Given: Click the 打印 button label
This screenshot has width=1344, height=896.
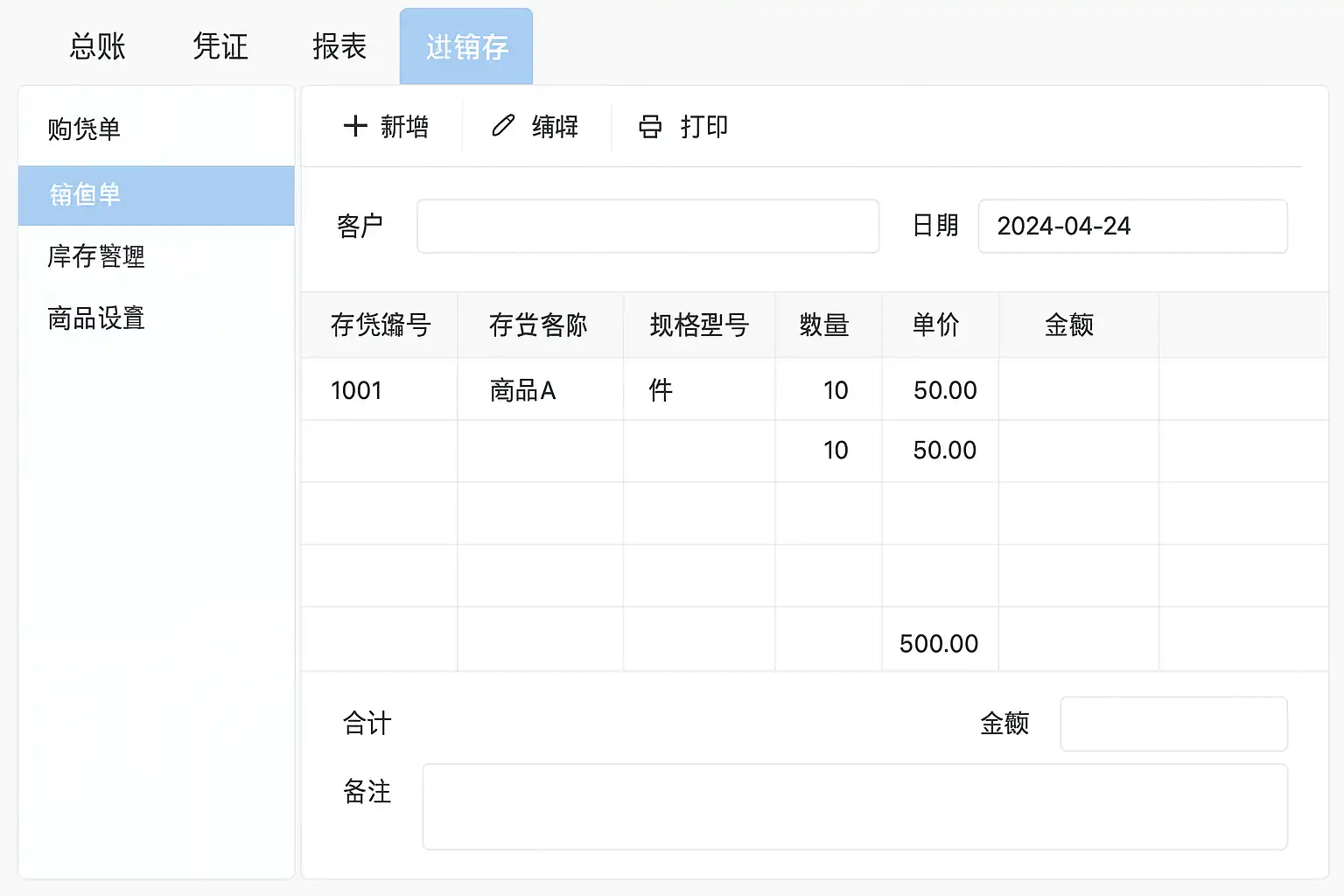Looking at the screenshot, I should point(704,127).
